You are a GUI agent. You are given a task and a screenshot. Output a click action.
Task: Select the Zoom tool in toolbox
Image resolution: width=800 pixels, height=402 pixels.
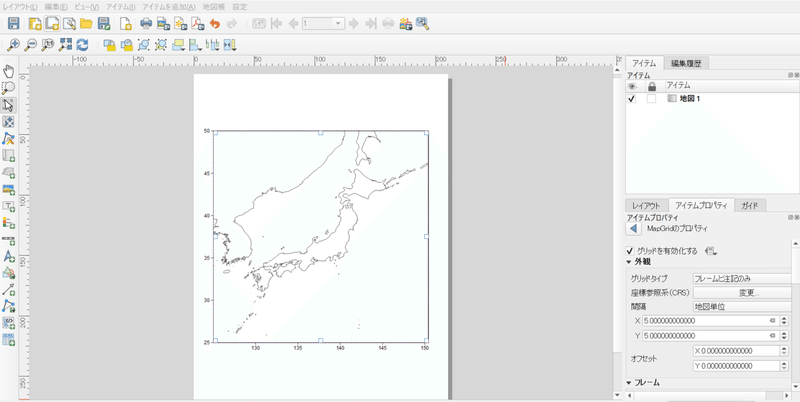pos(9,88)
